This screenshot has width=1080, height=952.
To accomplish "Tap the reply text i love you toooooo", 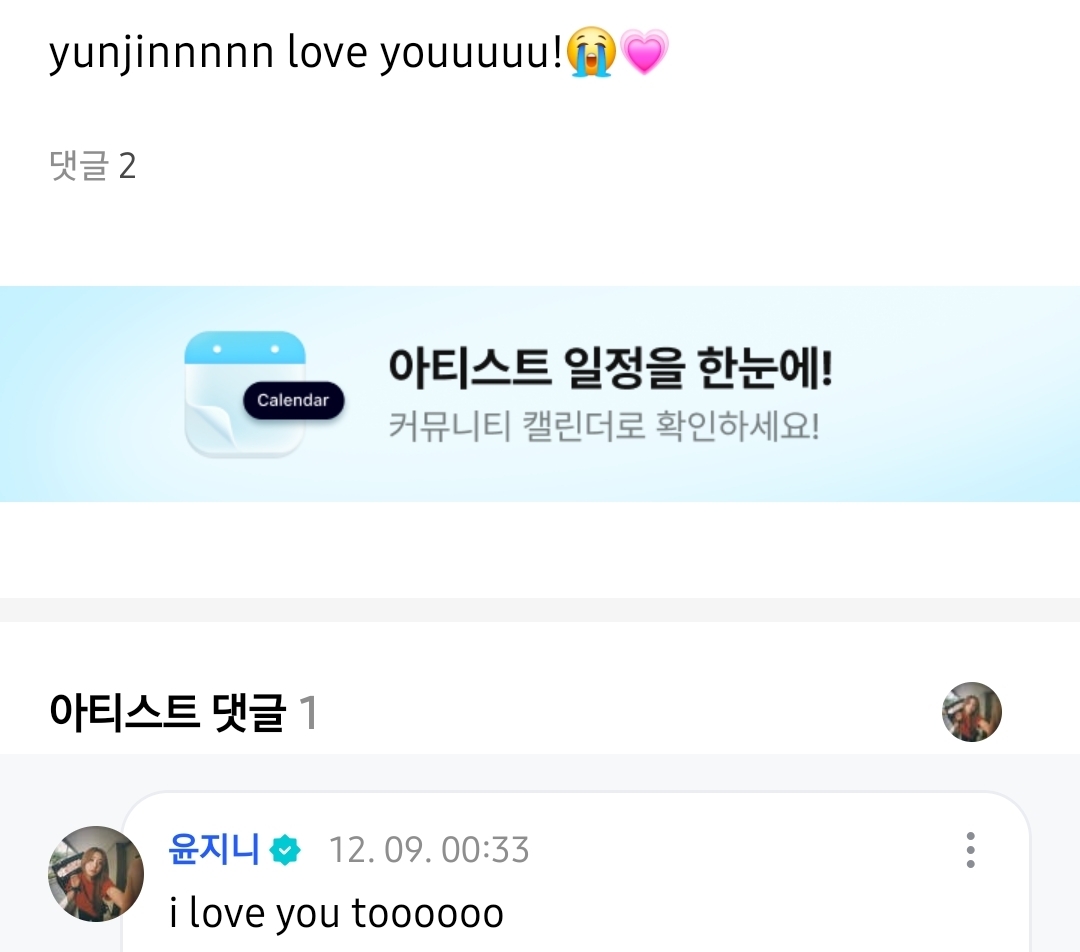I will [336, 912].
